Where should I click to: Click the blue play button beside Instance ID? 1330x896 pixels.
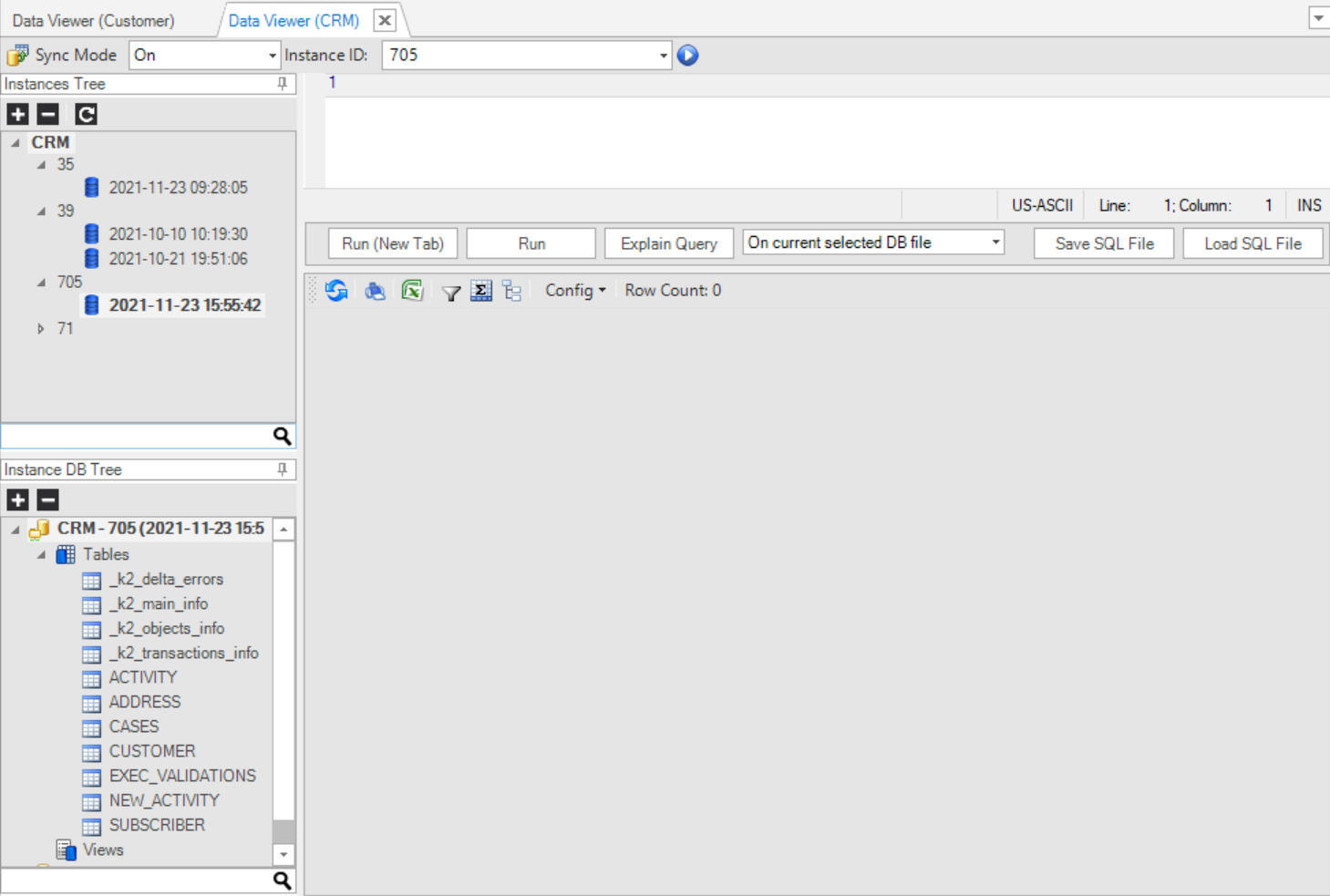coord(687,56)
